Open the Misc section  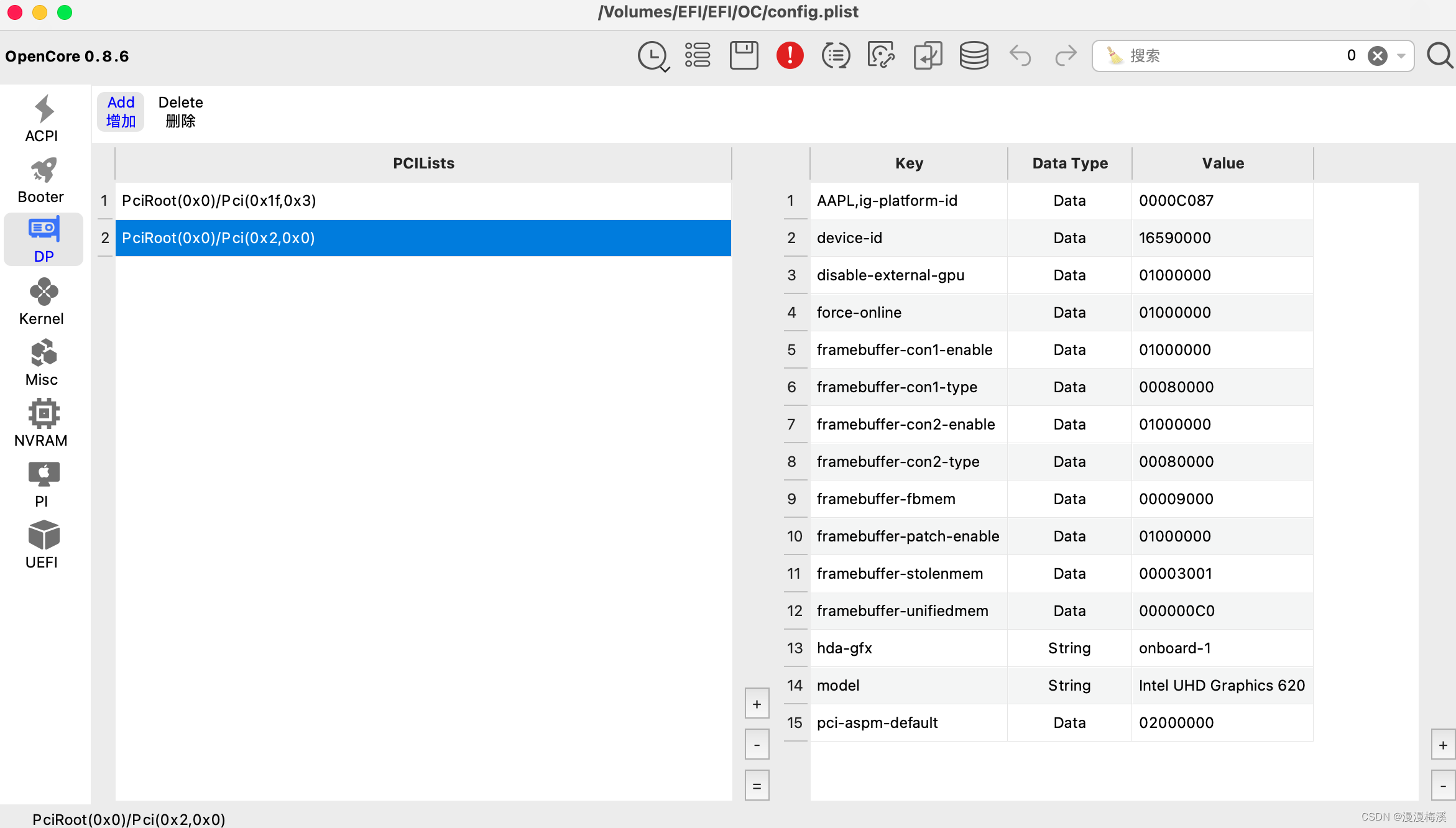click(x=43, y=362)
